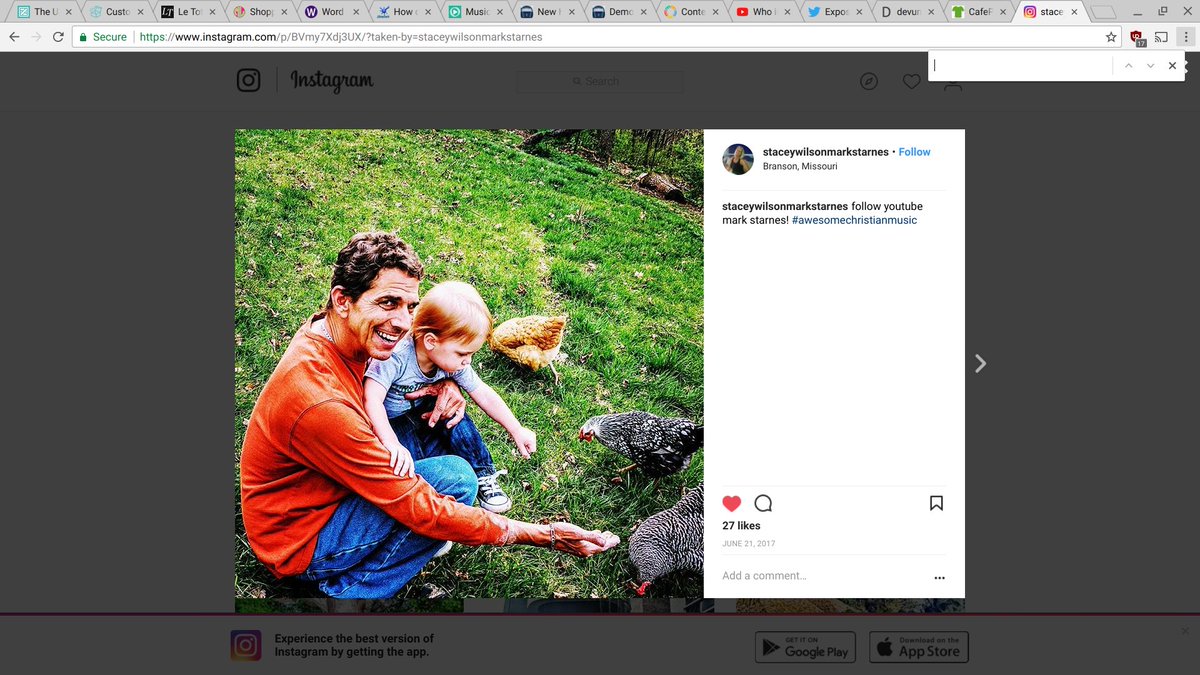Reload the page

tap(59, 37)
